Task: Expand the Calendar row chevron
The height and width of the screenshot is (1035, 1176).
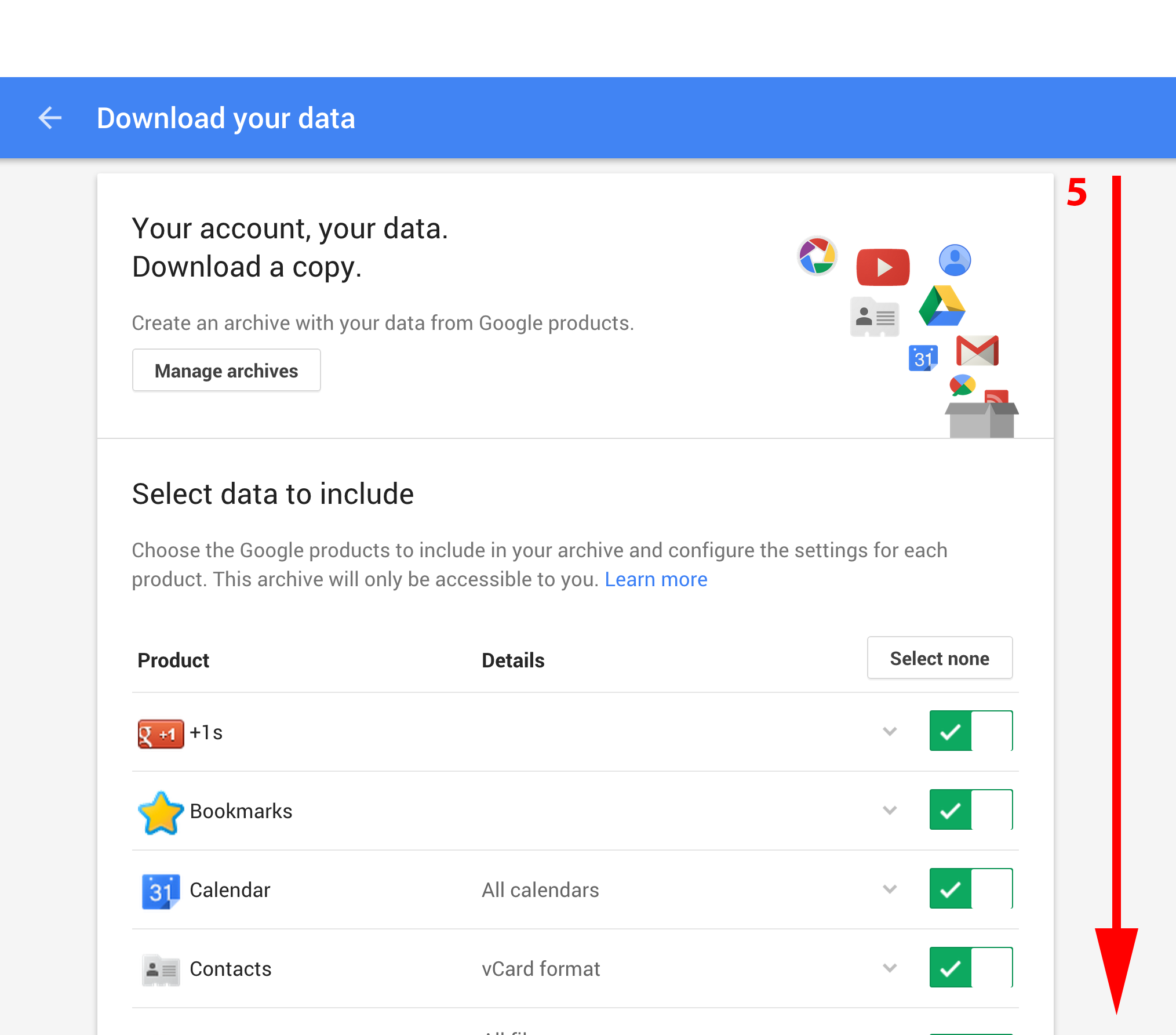Action: (x=890, y=889)
